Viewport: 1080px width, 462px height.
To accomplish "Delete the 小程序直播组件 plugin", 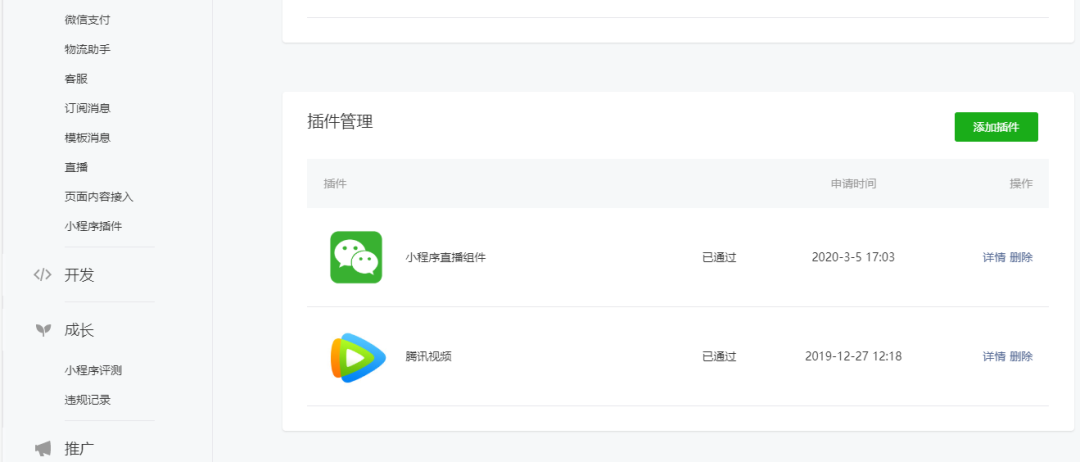I will [1021, 257].
